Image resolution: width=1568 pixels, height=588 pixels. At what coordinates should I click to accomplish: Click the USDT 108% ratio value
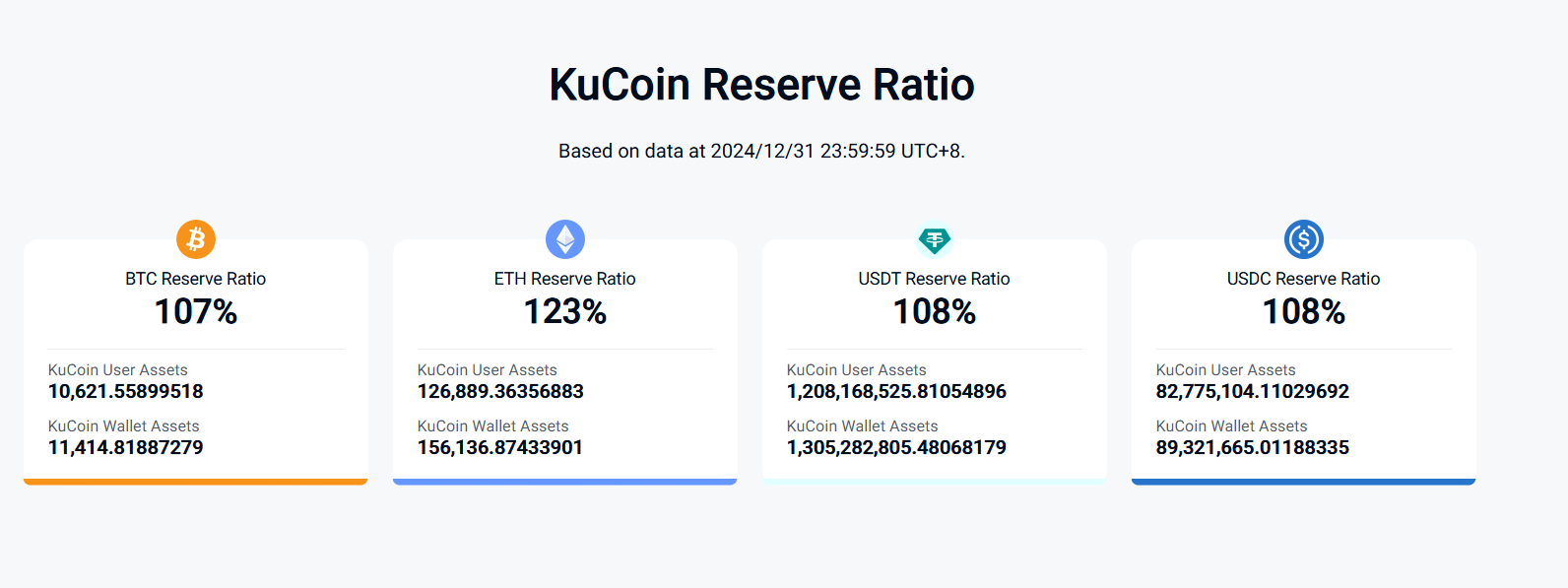pyautogui.click(x=934, y=312)
